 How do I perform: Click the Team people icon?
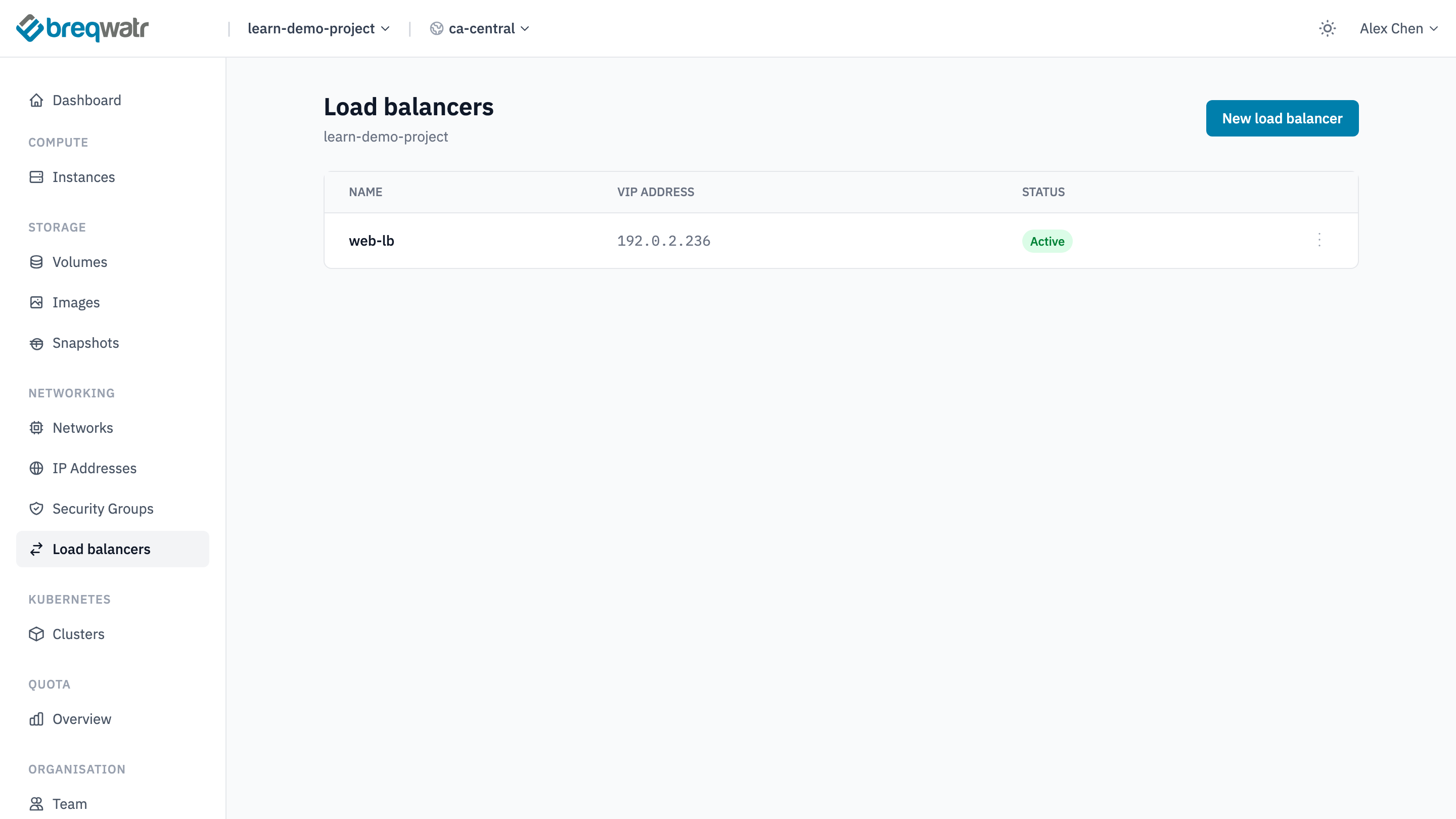click(x=36, y=804)
